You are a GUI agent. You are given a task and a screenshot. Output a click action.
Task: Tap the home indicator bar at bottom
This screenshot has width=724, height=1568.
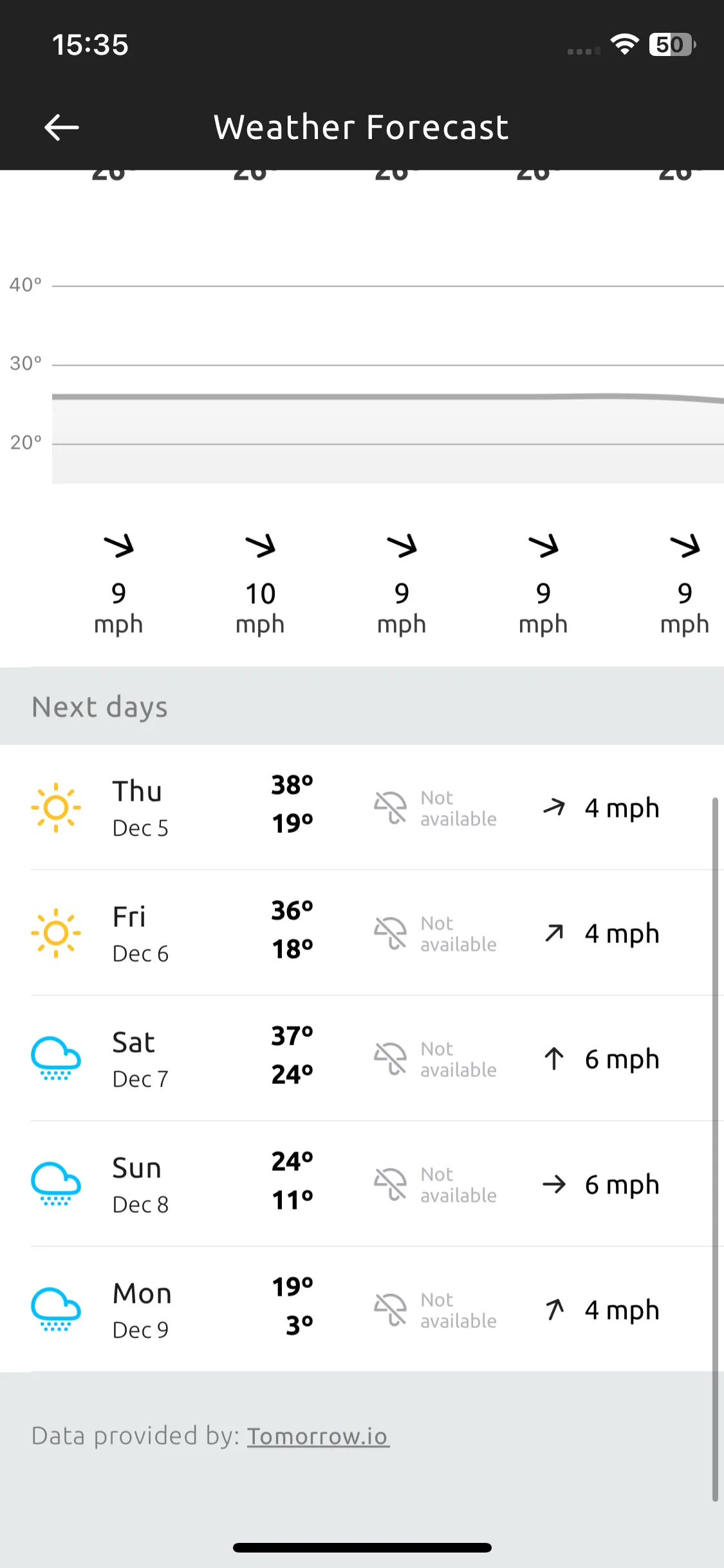coord(362,1547)
